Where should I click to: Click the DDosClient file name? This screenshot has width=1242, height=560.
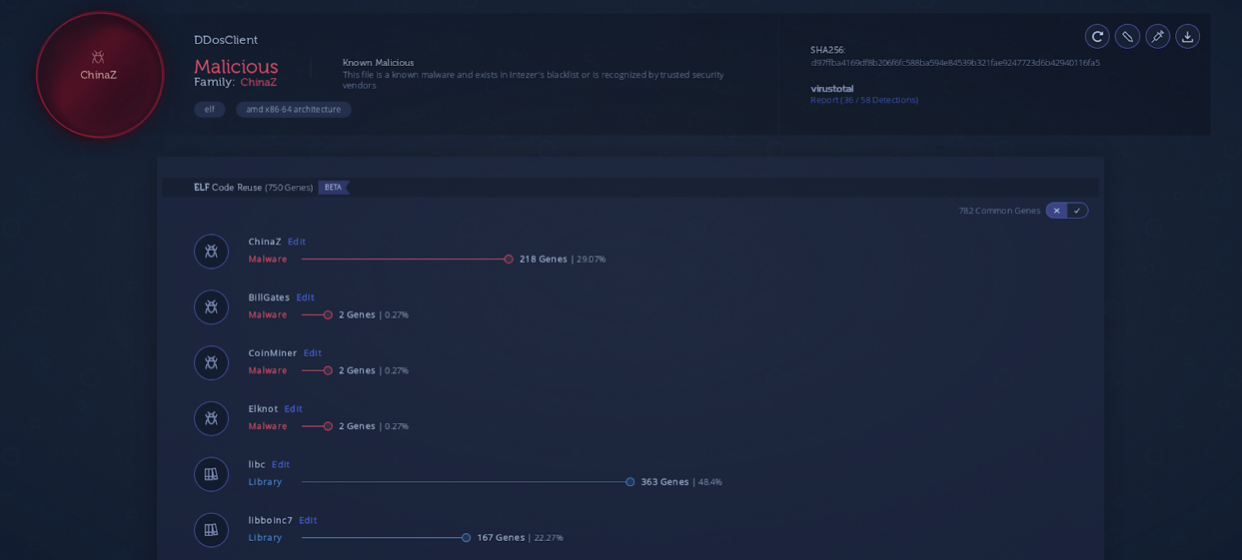coord(226,40)
